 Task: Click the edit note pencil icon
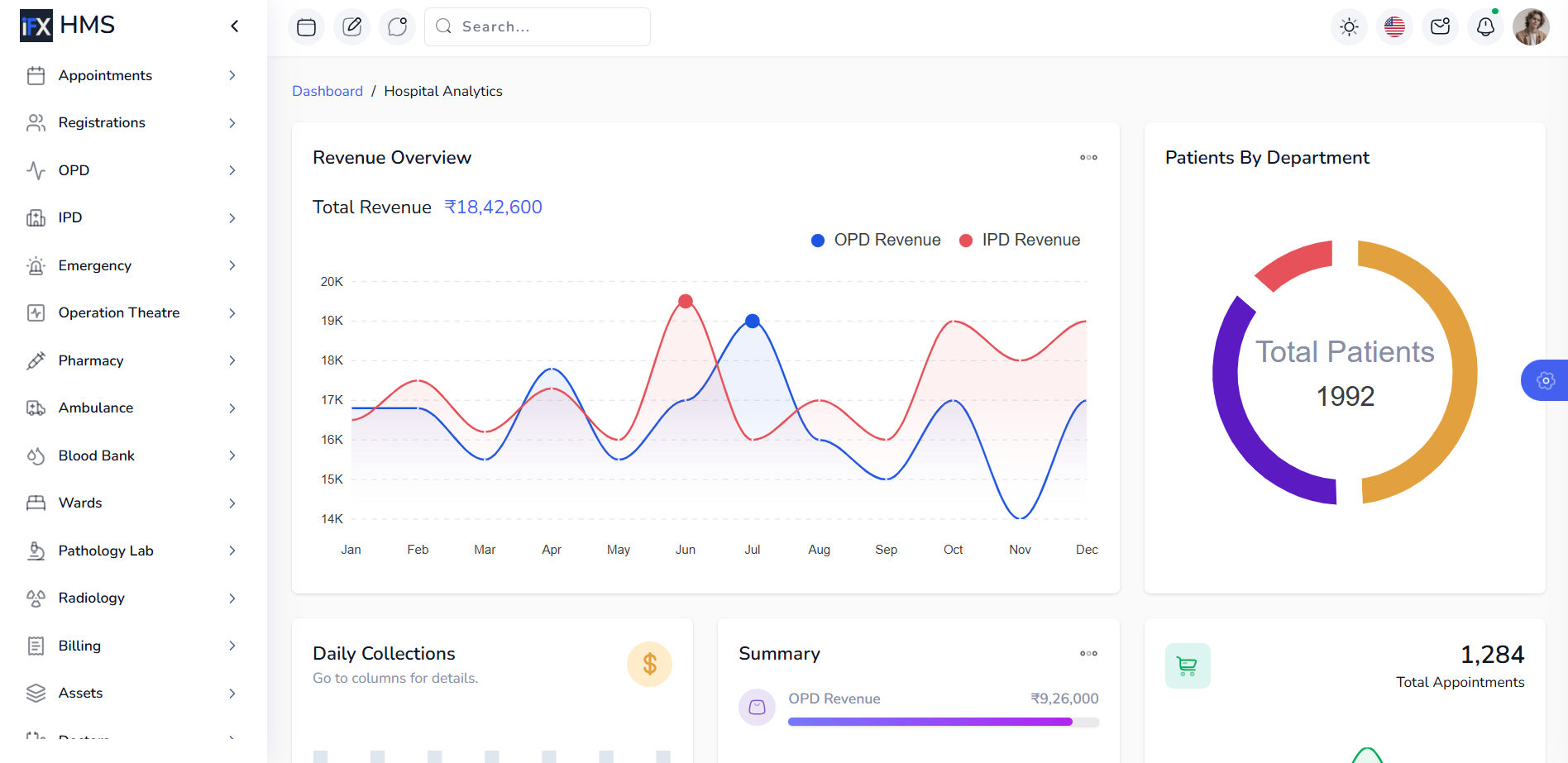pos(351,27)
